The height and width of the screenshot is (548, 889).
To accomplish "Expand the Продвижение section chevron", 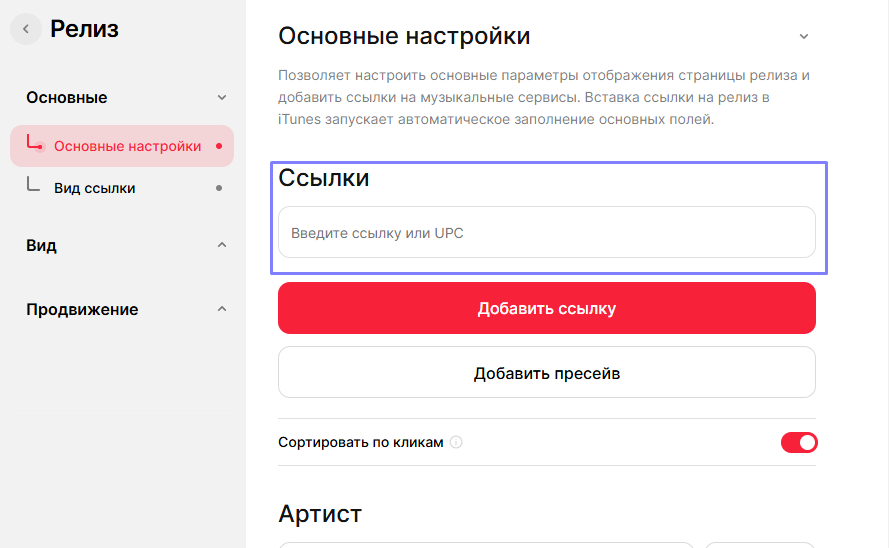I will pyautogui.click(x=222, y=310).
